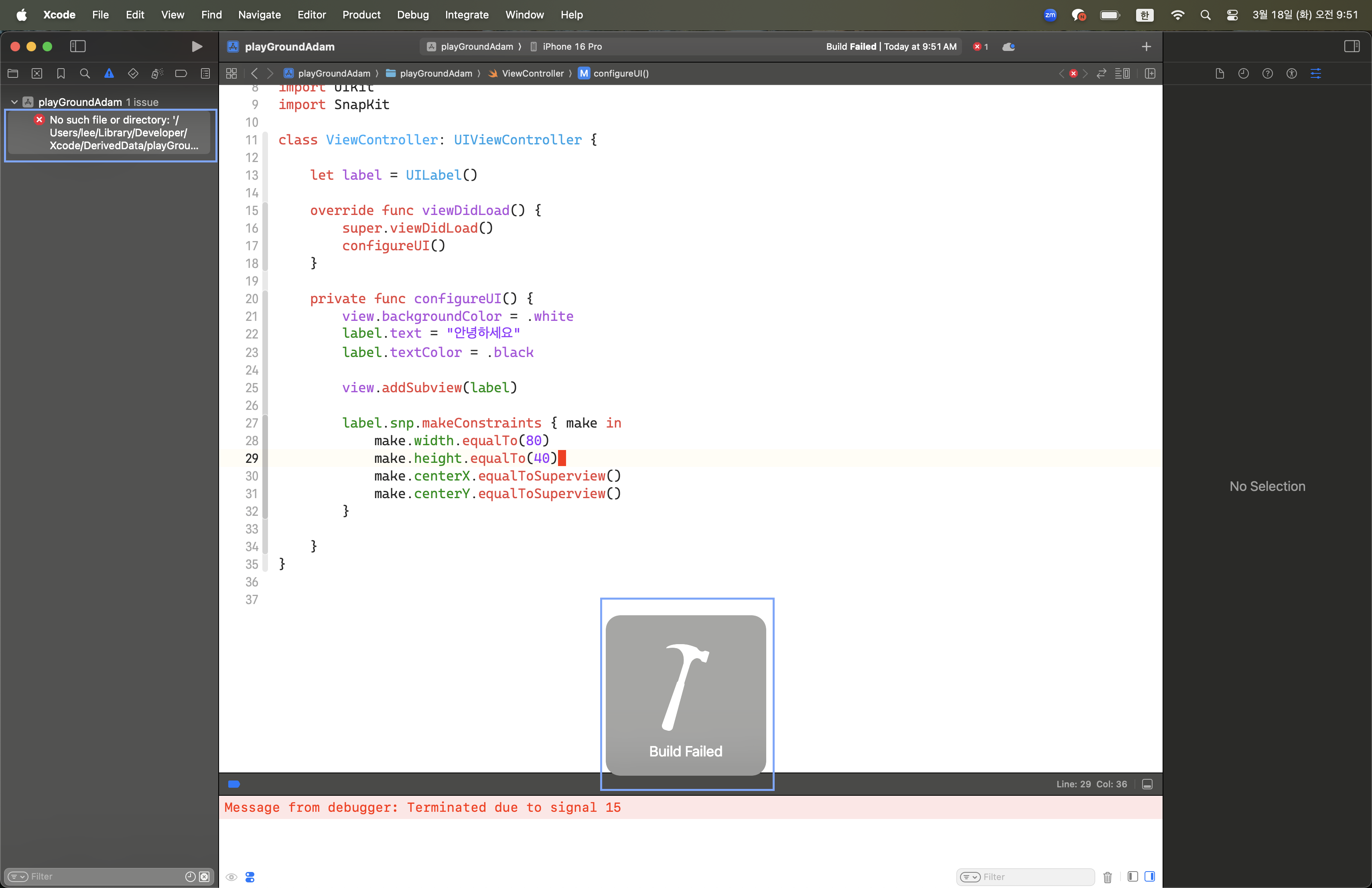This screenshot has height=888, width=1372.
Task: Click trash icon to clear console
Action: 1107,876
